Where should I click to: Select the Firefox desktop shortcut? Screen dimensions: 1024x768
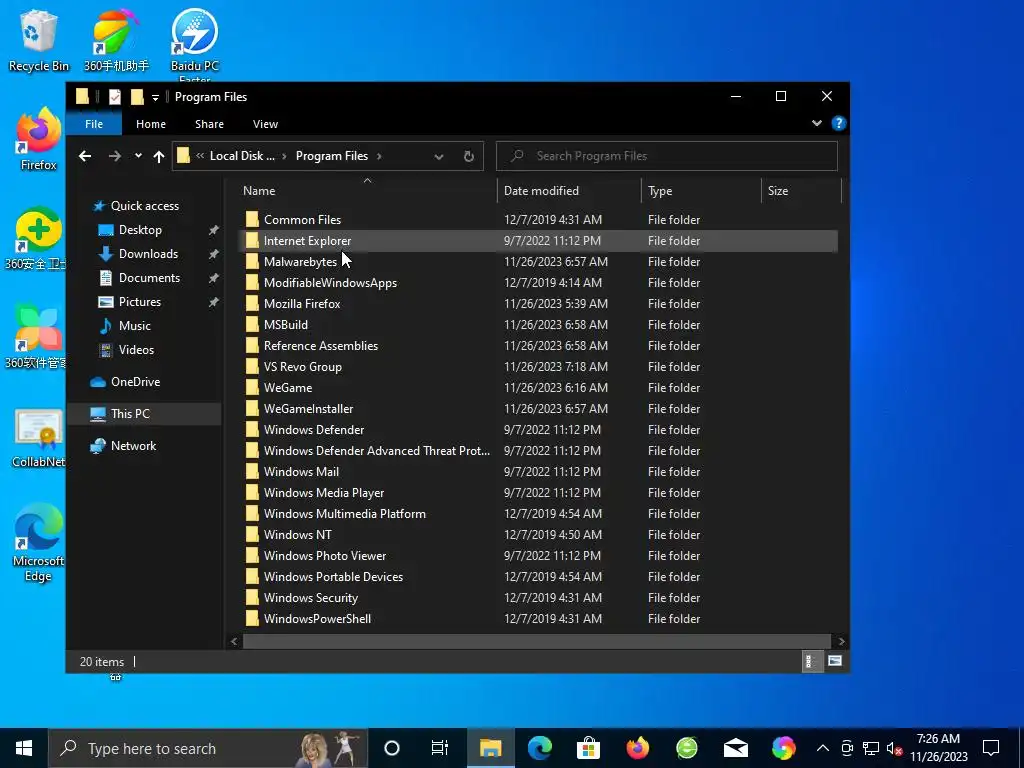tap(39, 140)
